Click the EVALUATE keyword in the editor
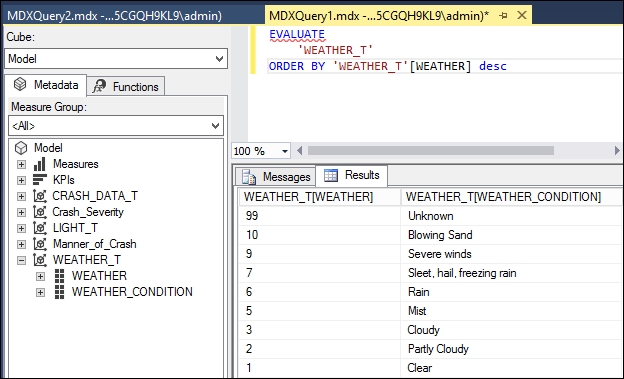 pos(297,34)
